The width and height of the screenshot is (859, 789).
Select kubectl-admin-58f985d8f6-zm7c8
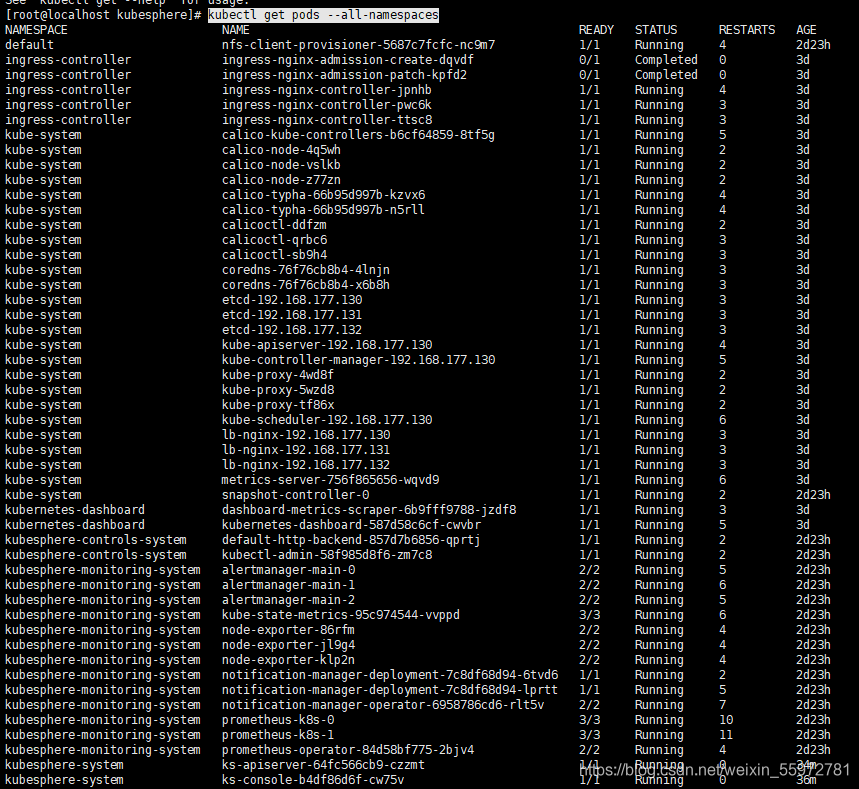tap(327, 555)
